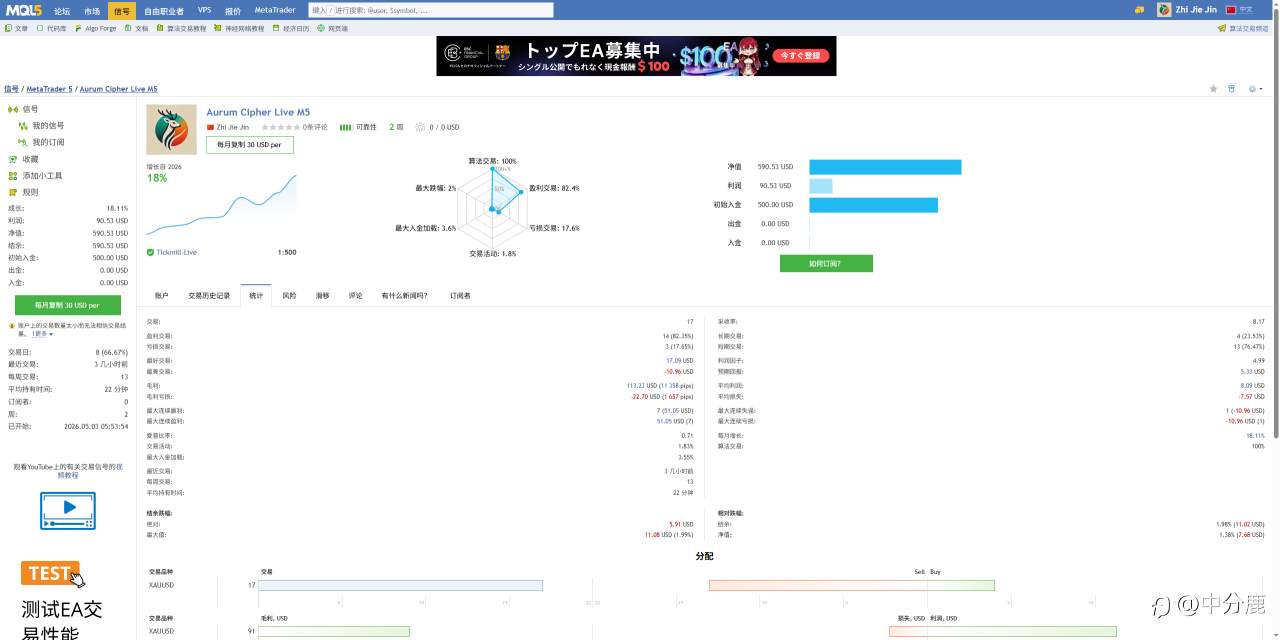Open Tickmill-Live broker link

click(x=175, y=252)
